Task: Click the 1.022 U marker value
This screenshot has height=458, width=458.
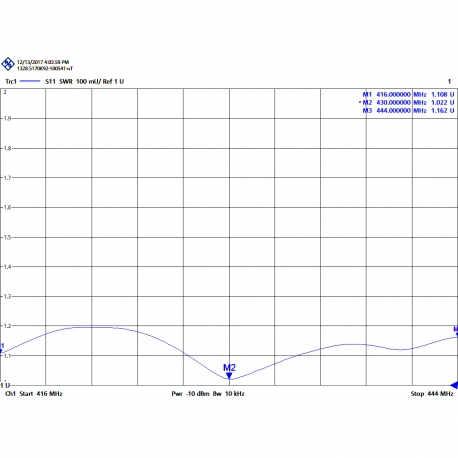Action: coord(443,102)
